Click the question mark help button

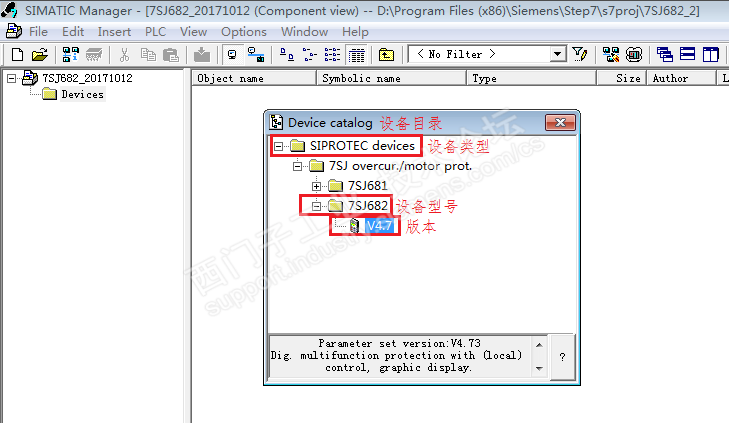[x=562, y=357]
